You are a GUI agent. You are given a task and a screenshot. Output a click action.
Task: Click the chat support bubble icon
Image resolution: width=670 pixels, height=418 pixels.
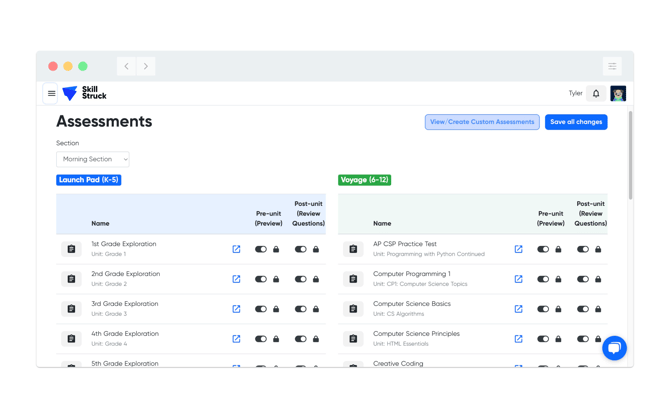(x=614, y=347)
